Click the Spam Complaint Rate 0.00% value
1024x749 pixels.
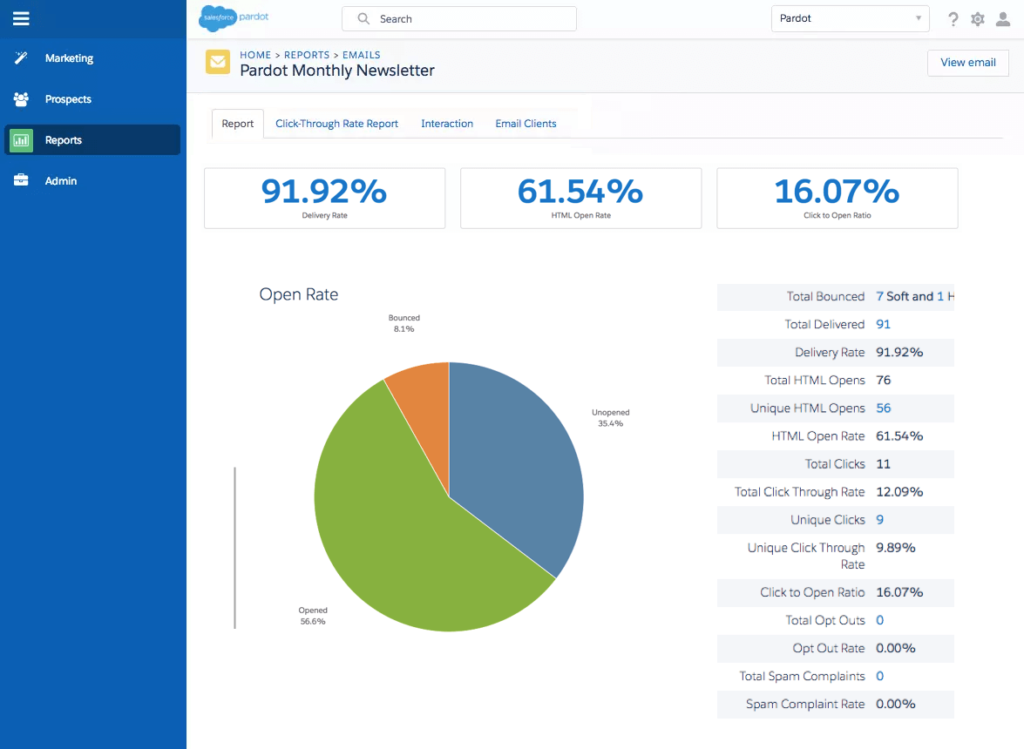click(895, 704)
